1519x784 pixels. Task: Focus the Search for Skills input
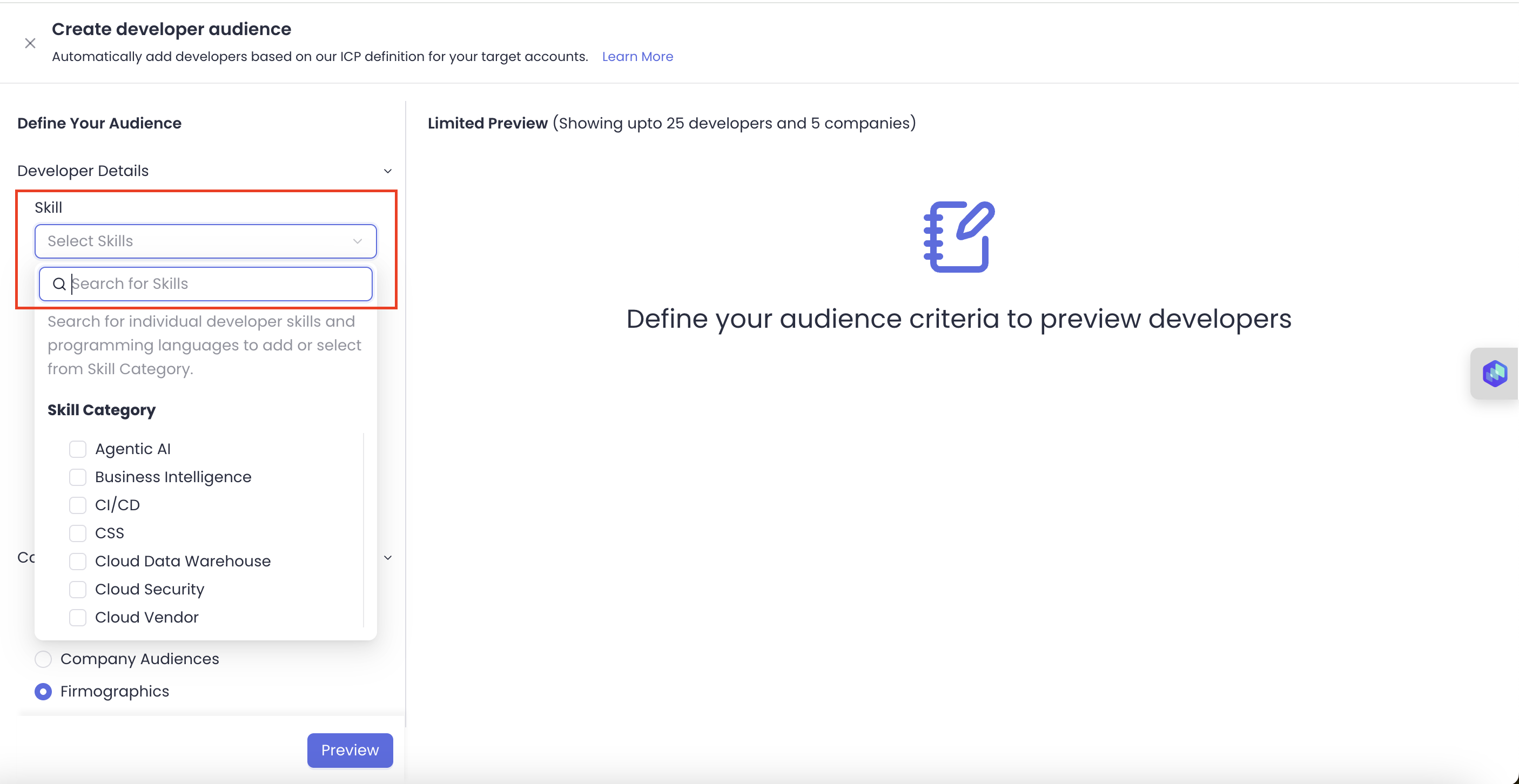tap(218, 284)
